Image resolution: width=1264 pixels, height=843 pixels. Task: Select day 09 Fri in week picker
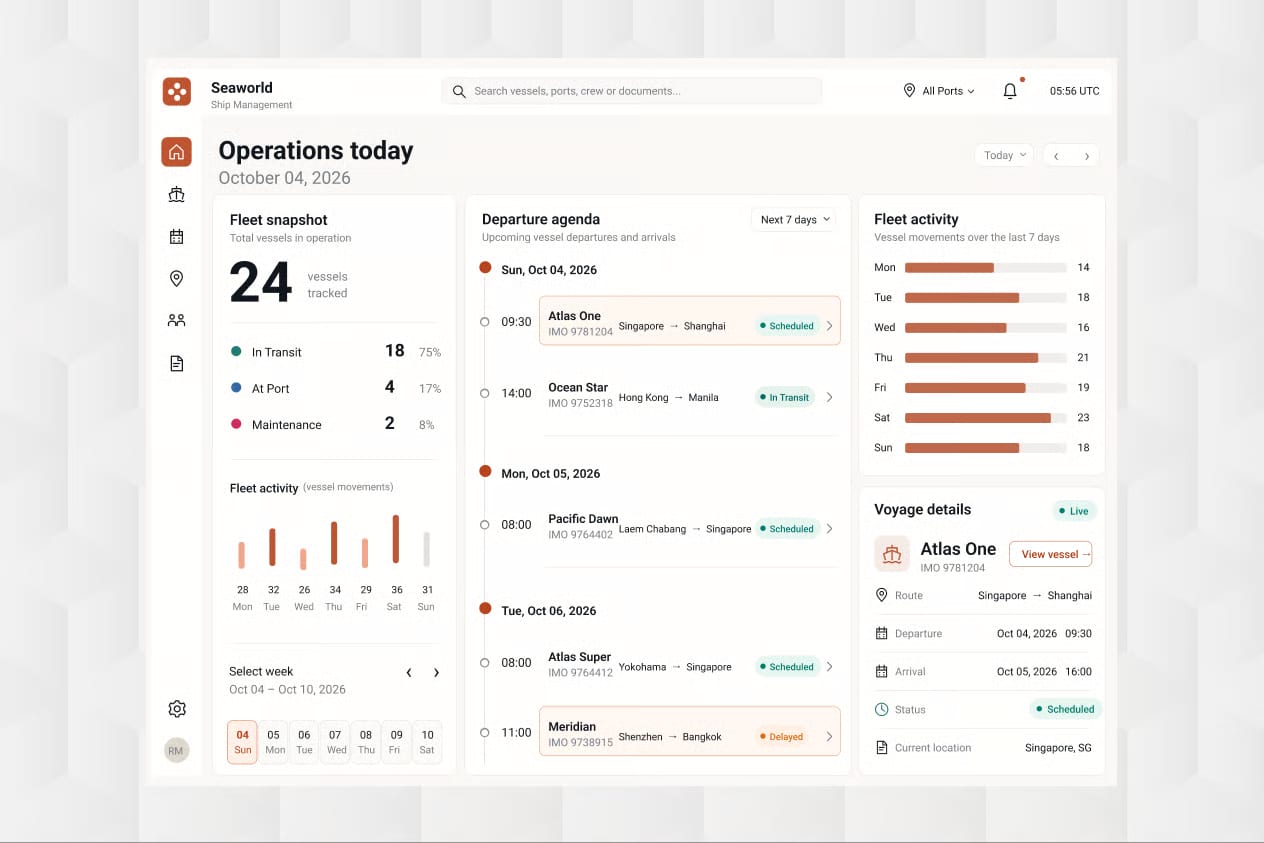(x=397, y=742)
